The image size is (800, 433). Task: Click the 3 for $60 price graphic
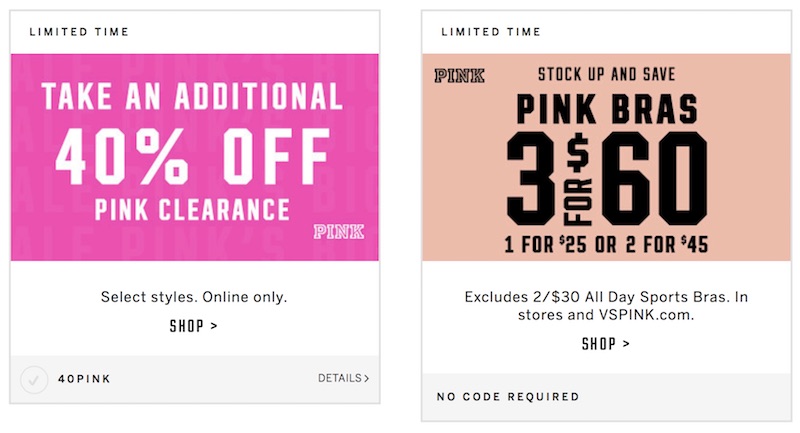(607, 179)
